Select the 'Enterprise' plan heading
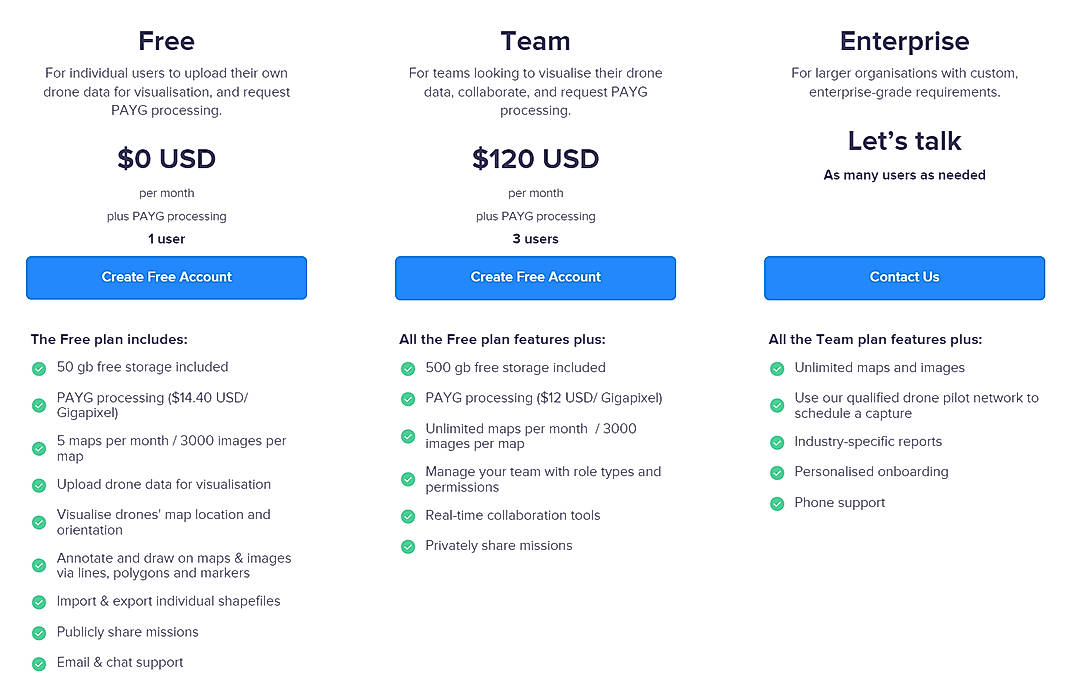This screenshot has width=1070, height=695. coord(904,41)
